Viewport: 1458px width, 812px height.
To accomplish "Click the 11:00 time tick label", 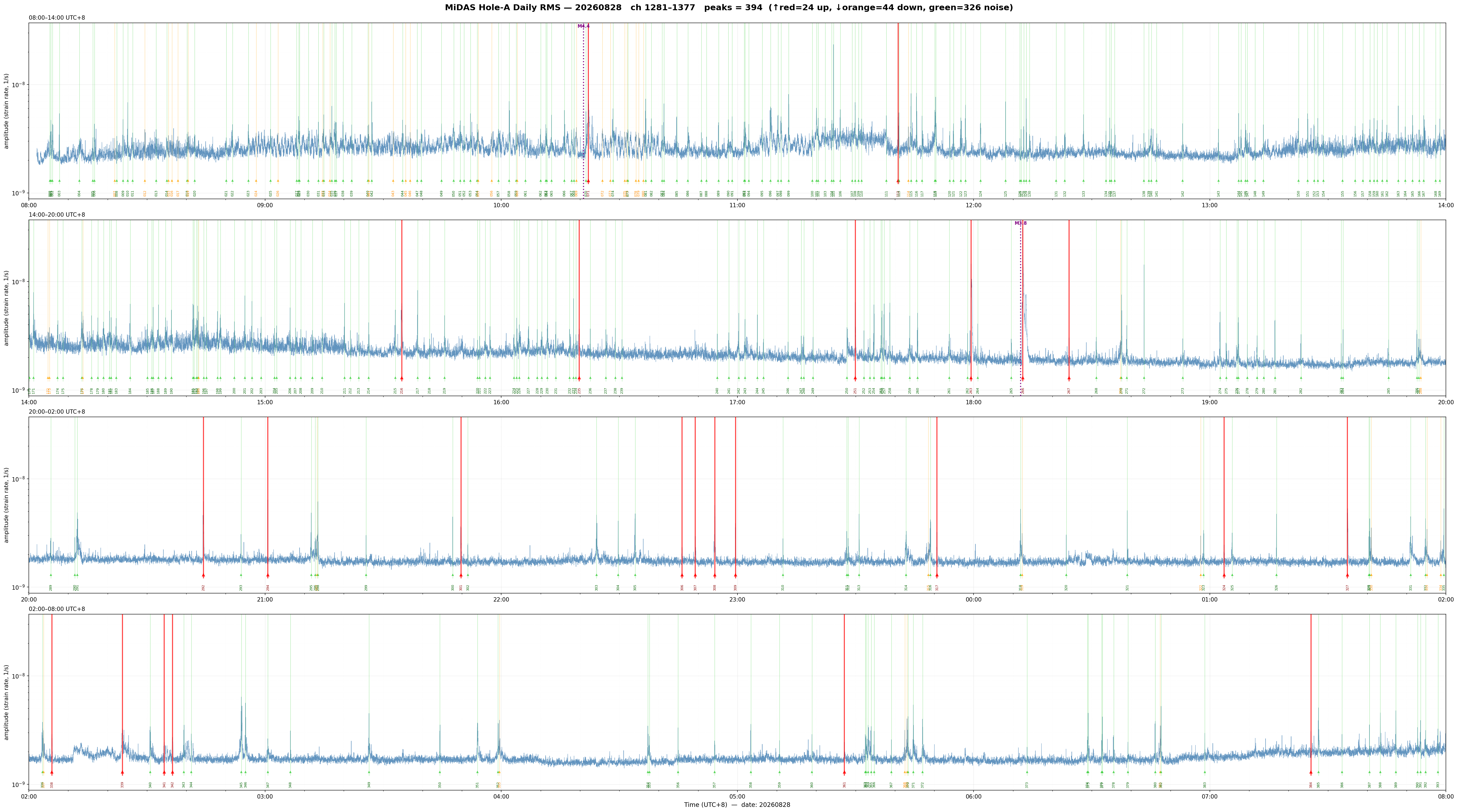I will click(x=737, y=205).
